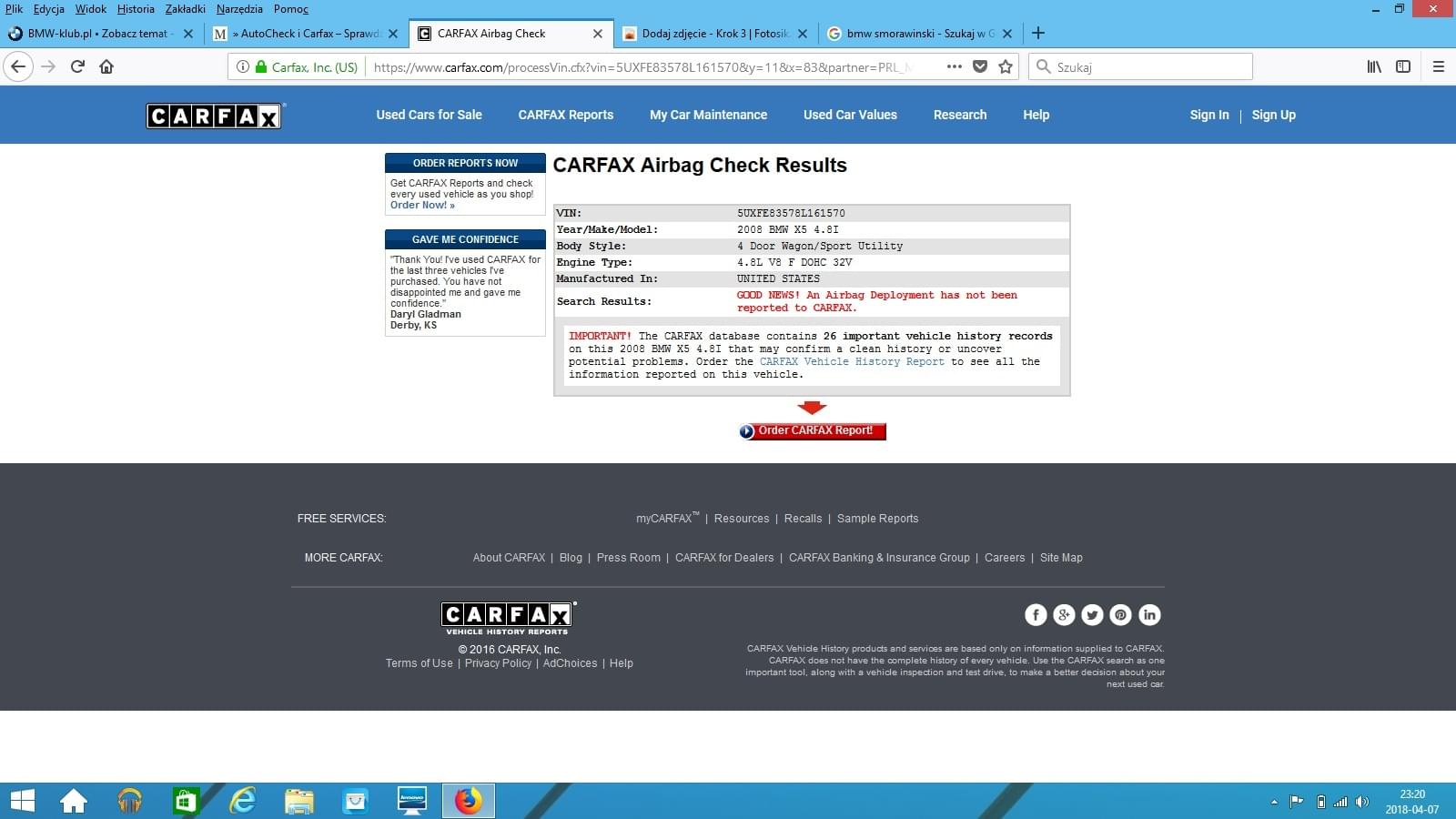This screenshot has width=1456, height=819.
Task: Open the Windows Start menu
Action: (x=22, y=801)
